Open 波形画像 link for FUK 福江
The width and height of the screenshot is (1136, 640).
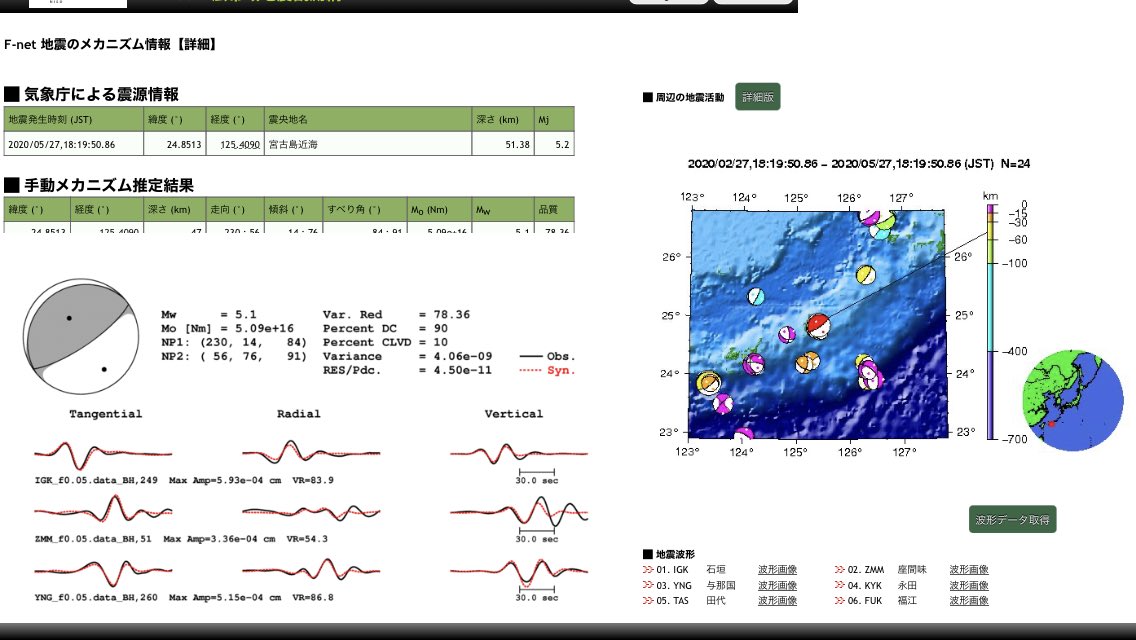point(969,600)
